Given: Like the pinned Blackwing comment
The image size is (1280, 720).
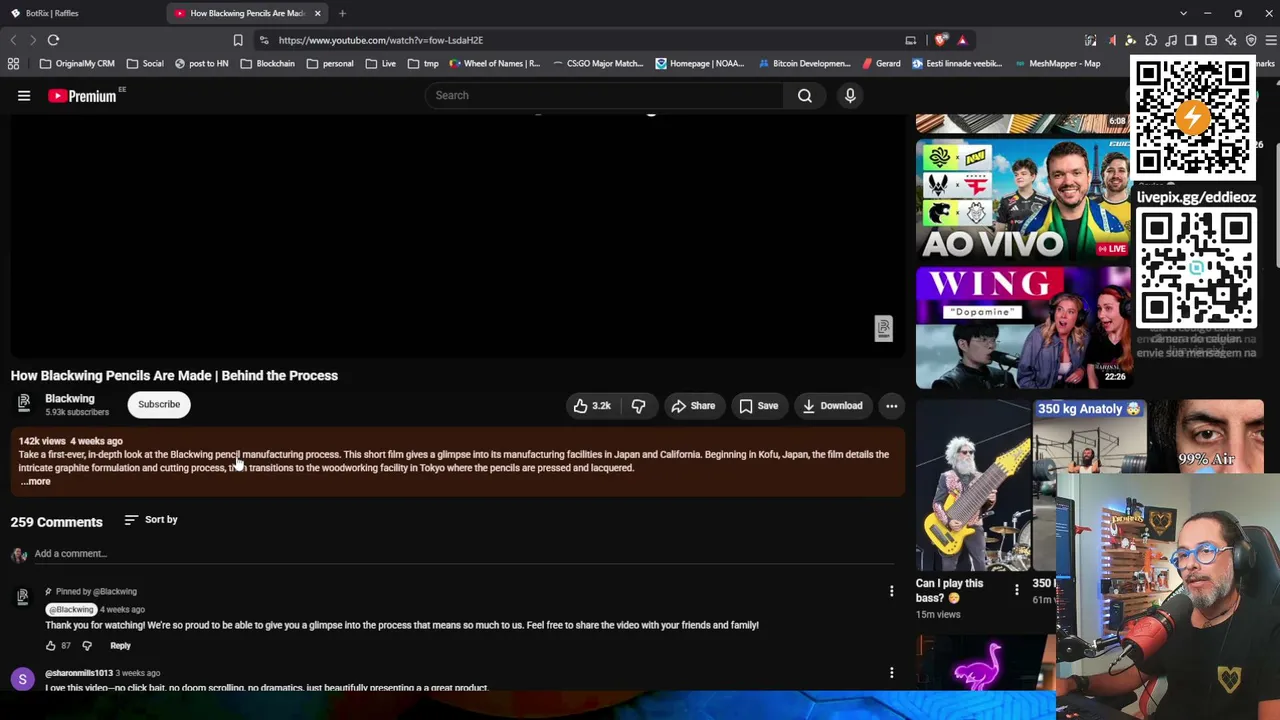Looking at the screenshot, I should tap(51, 646).
